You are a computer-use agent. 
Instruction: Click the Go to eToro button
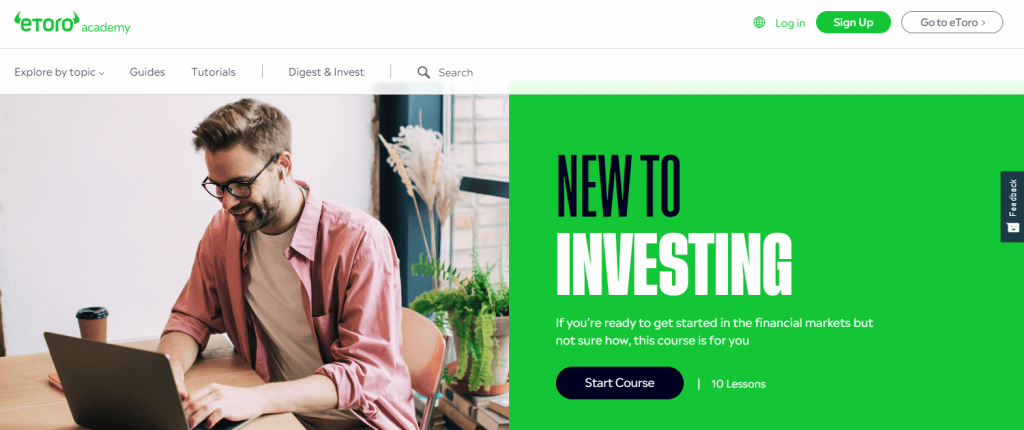(x=952, y=22)
